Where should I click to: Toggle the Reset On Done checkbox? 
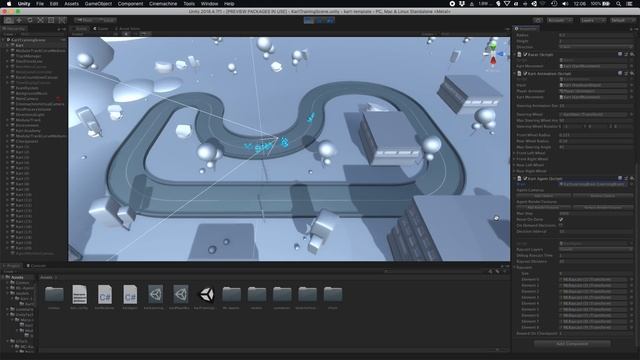561,220
